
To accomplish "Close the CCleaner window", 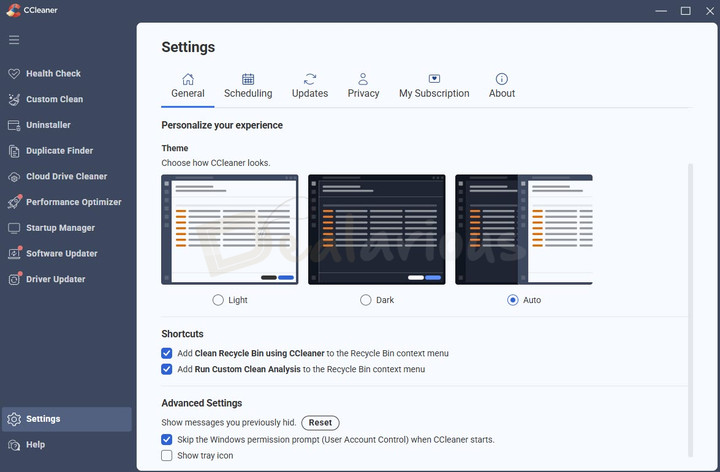I will 710,11.
